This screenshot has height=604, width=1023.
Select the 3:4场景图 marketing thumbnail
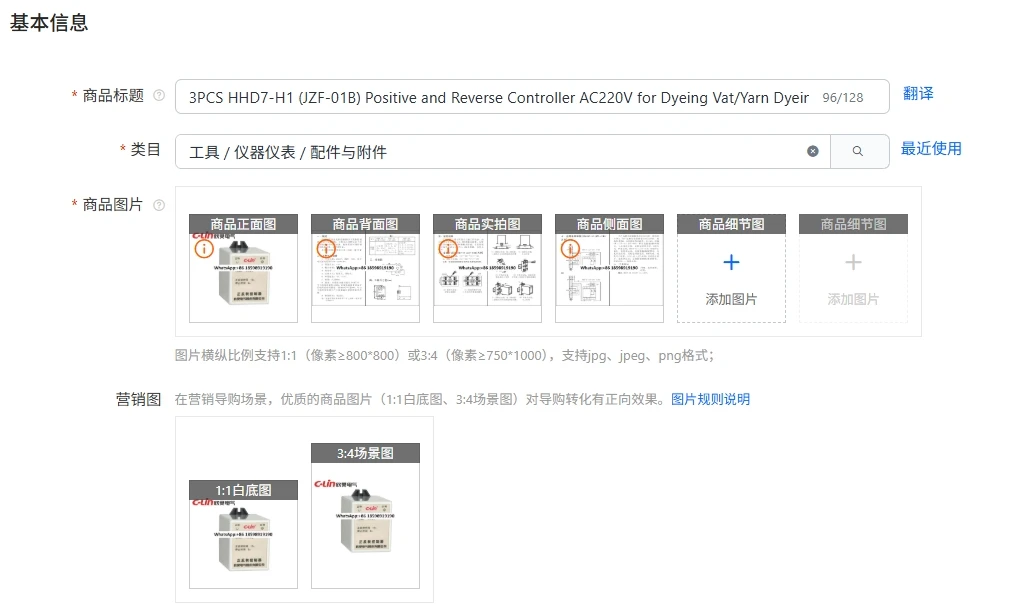(365, 516)
